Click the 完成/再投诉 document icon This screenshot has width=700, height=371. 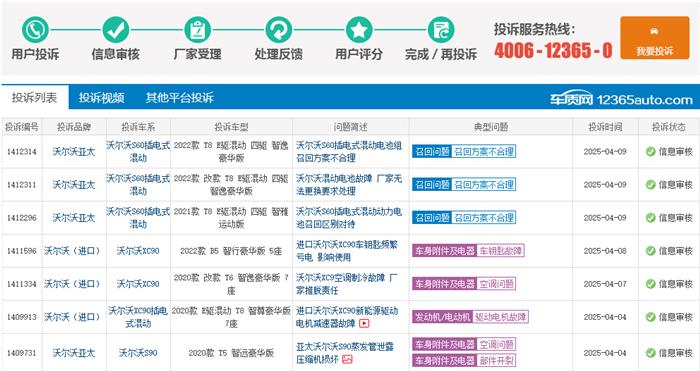(441, 30)
